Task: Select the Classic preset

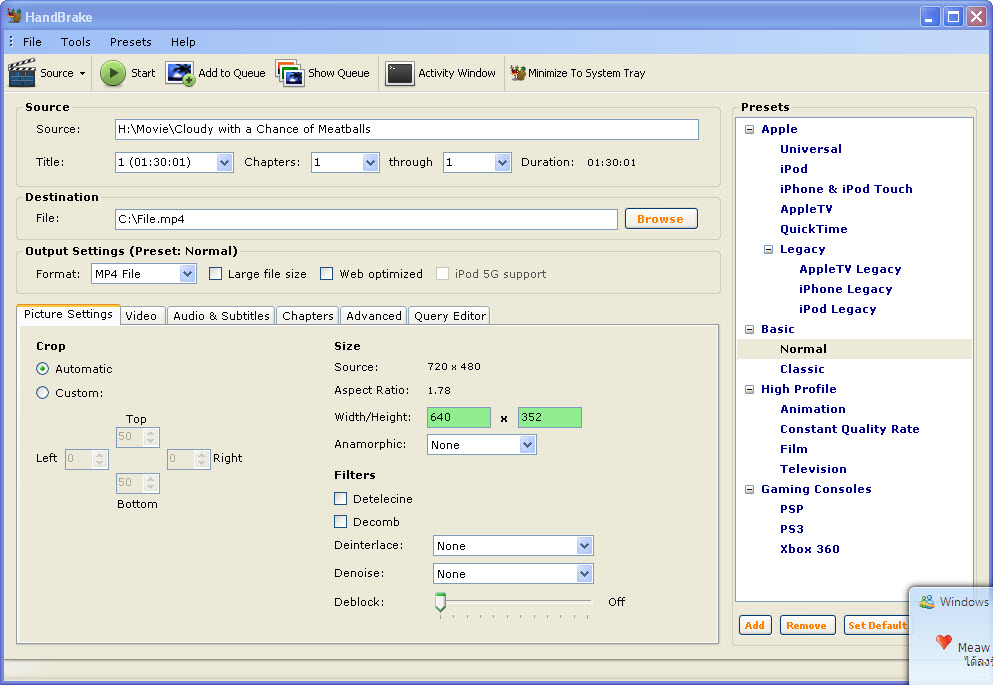Action: [x=802, y=369]
